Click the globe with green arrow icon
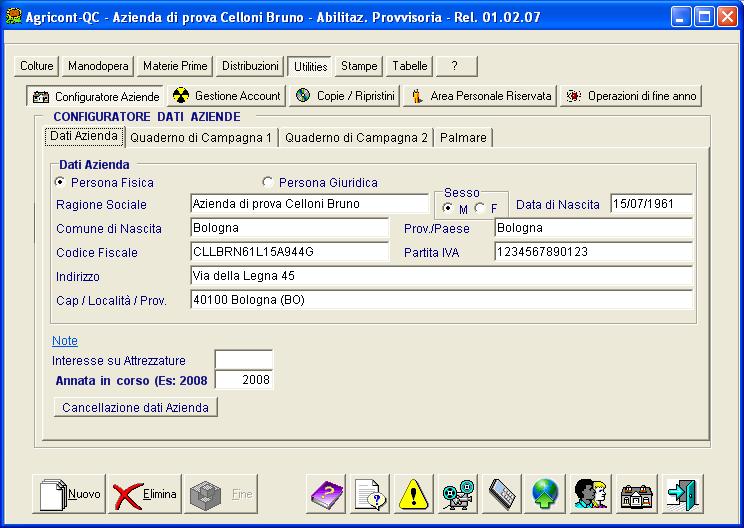Viewport: 744px width, 528px height. (x=546, y=494)
